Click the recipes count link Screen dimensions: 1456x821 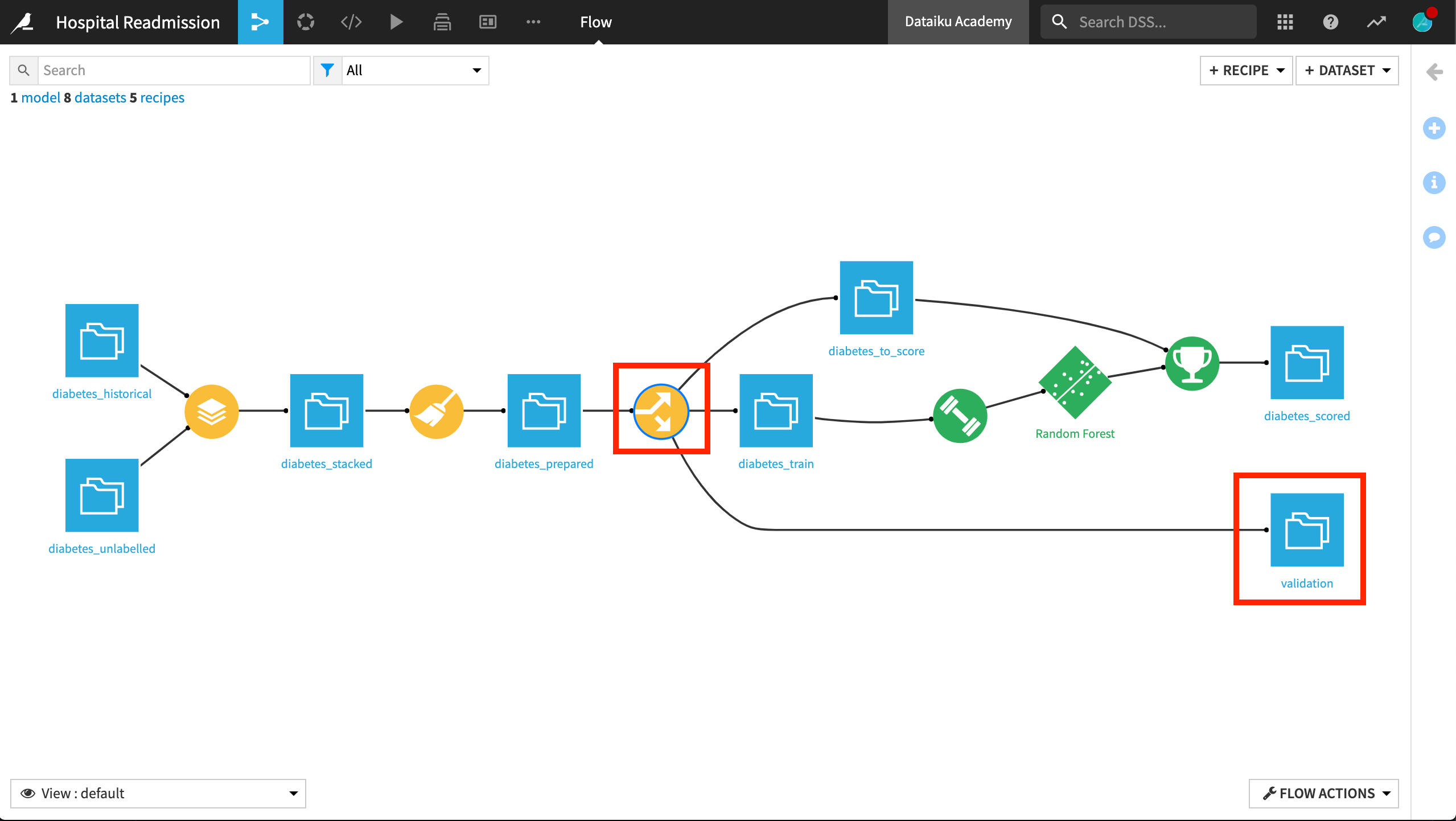click(x=162, y=98)
